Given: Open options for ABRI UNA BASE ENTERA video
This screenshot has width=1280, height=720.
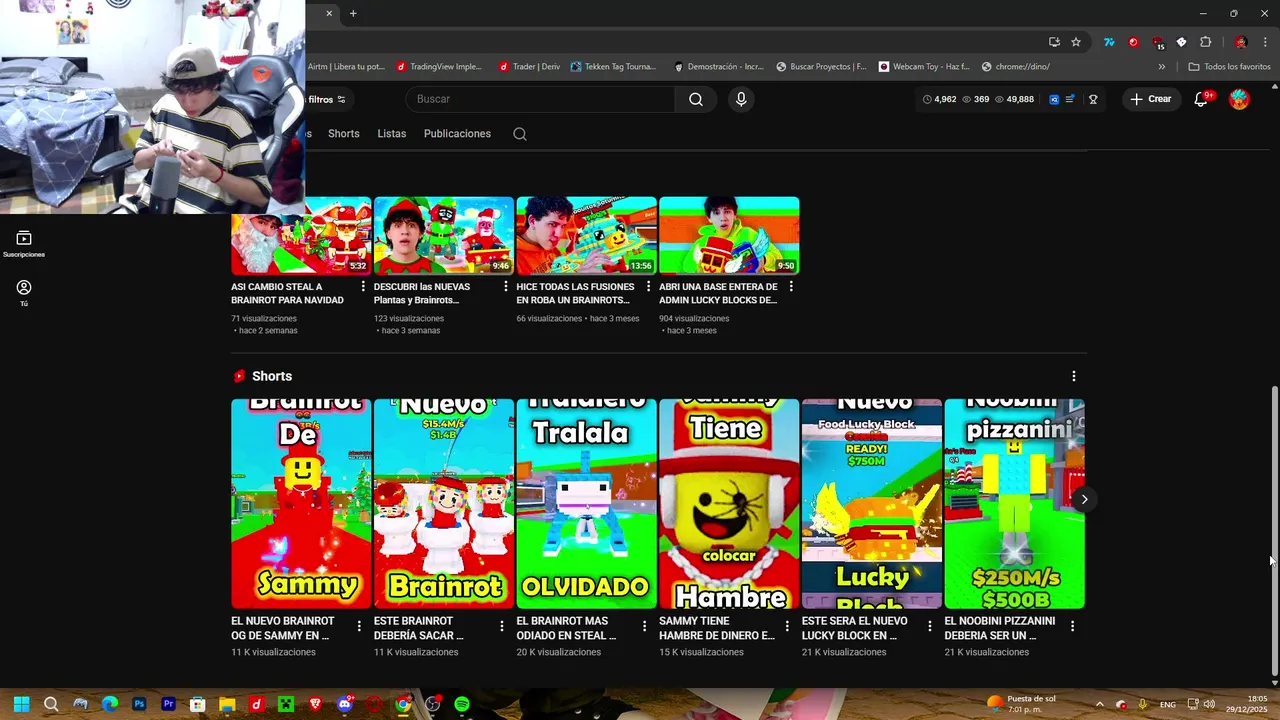Looking at the screenshot, I should [x=790, y=287].
